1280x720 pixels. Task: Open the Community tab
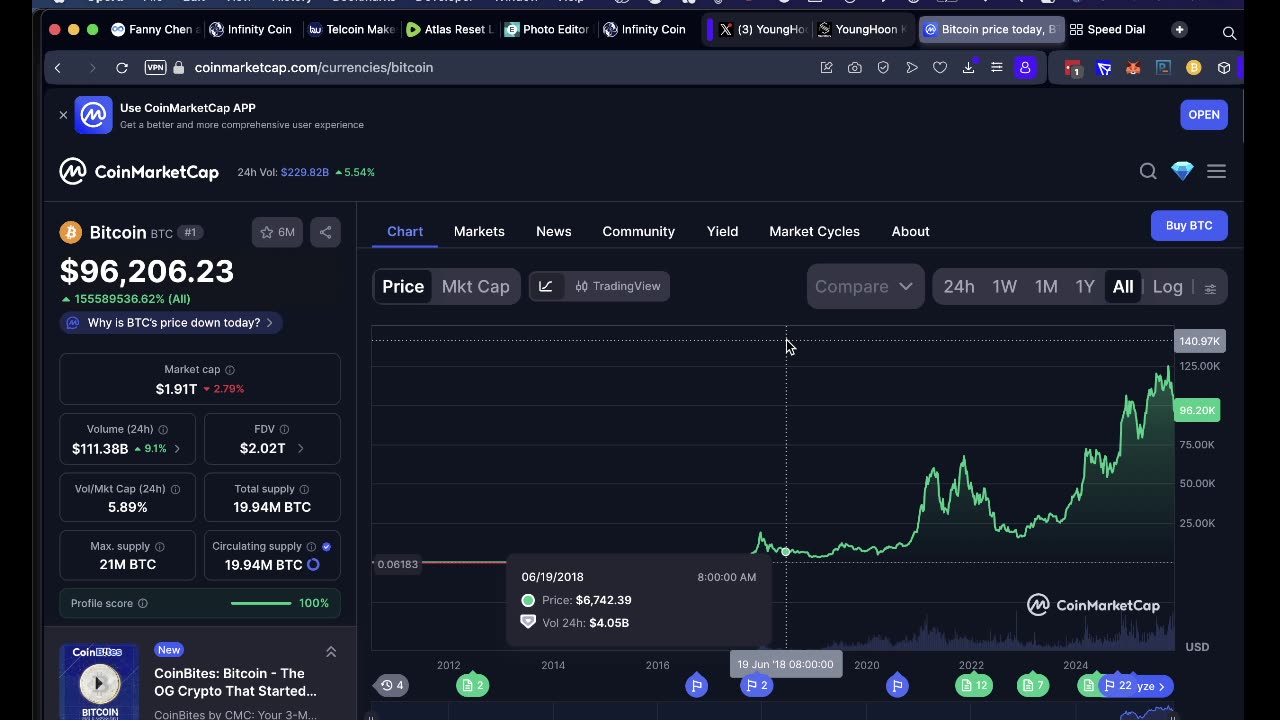[638, 231]
